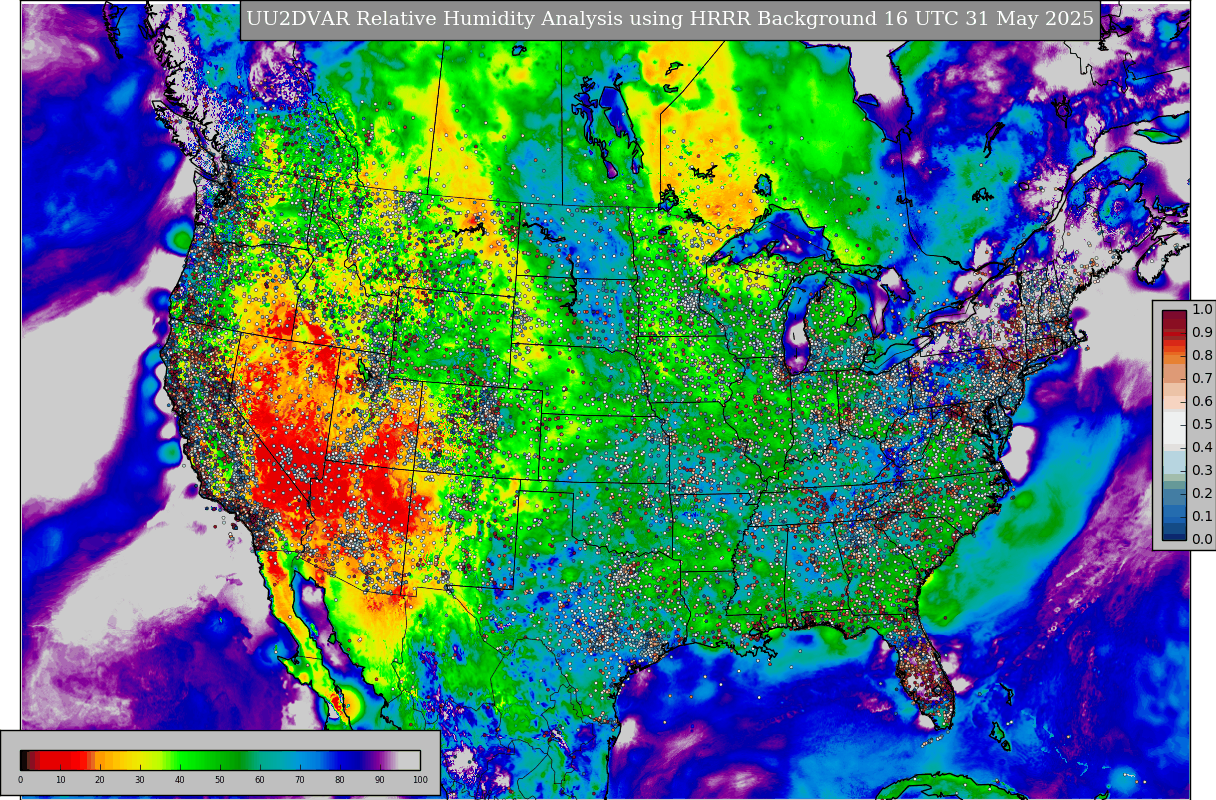The width and height of the screenshot is (1216, 800).
Task: Pick the black segment at humidity scale start
Action: click(x=25, y=760)
